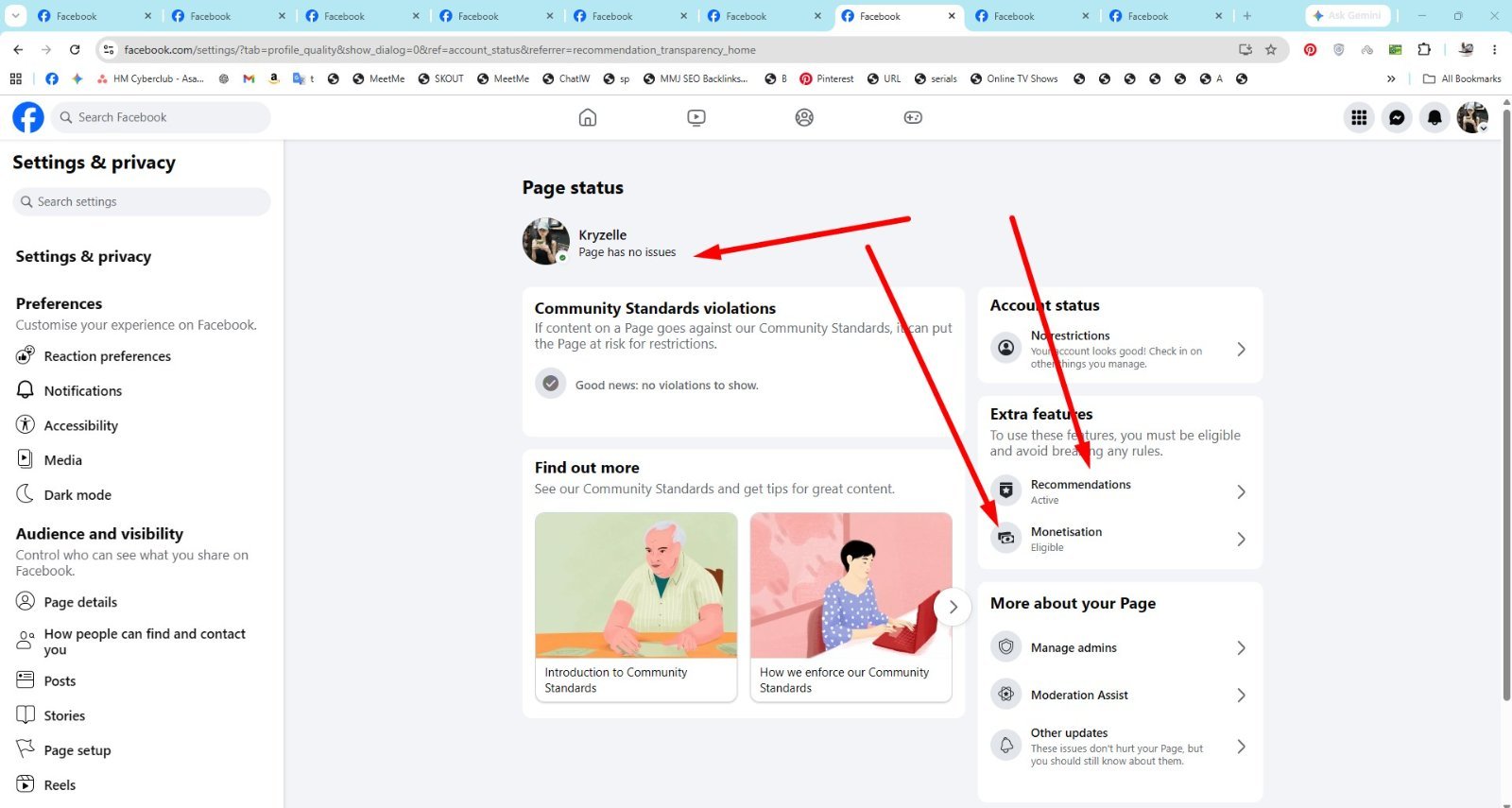Open the Home feed icon

coord(588,117)
